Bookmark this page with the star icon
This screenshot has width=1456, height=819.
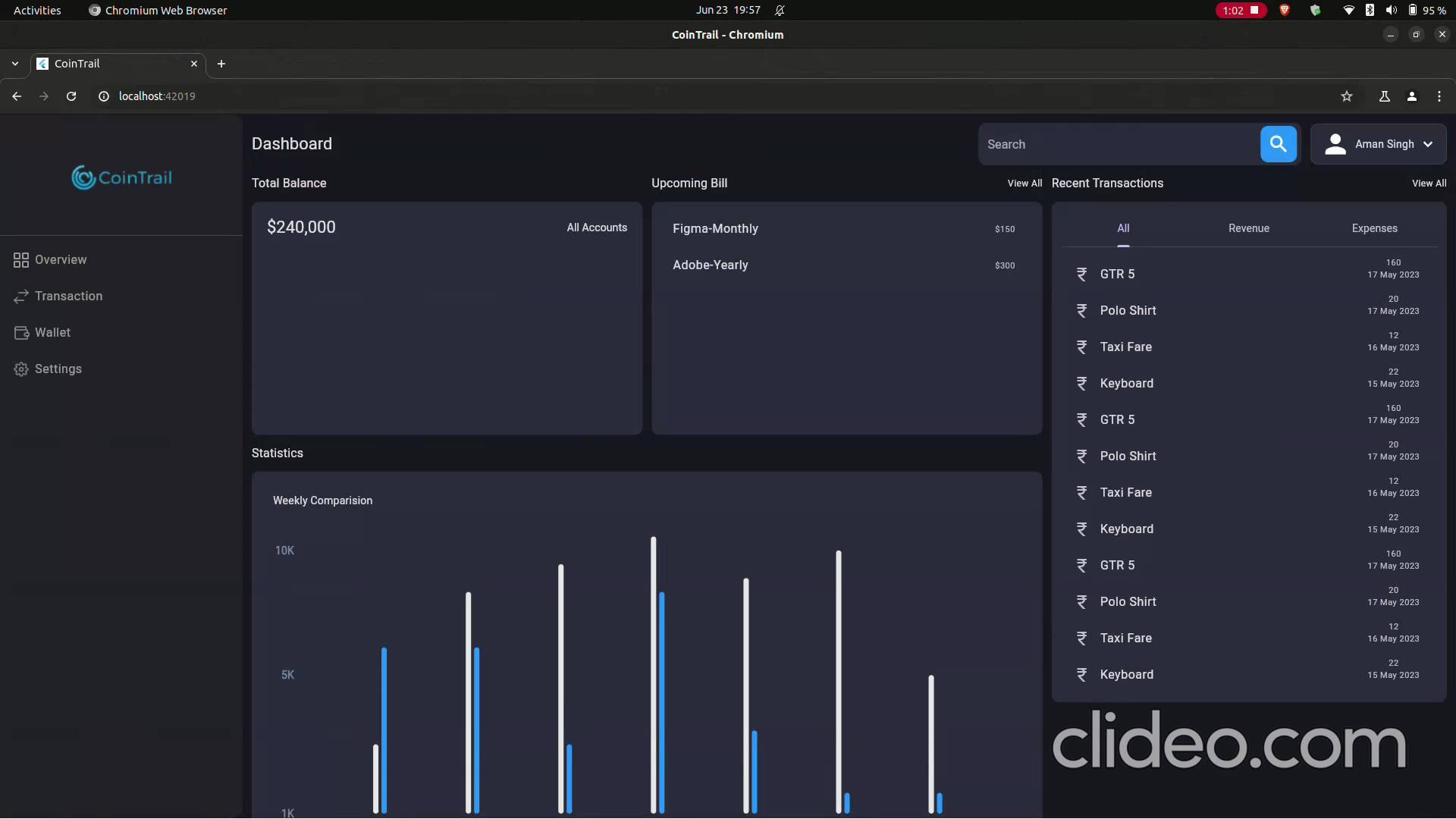tap(1347, 96)
